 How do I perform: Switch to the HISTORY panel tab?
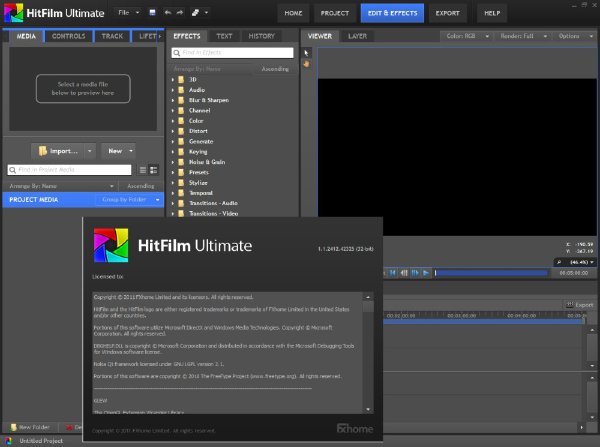[262, 36]
